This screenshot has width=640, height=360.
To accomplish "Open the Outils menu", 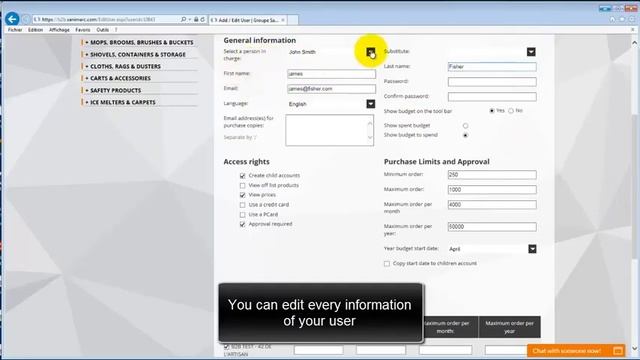I will (x=102, y=30).
